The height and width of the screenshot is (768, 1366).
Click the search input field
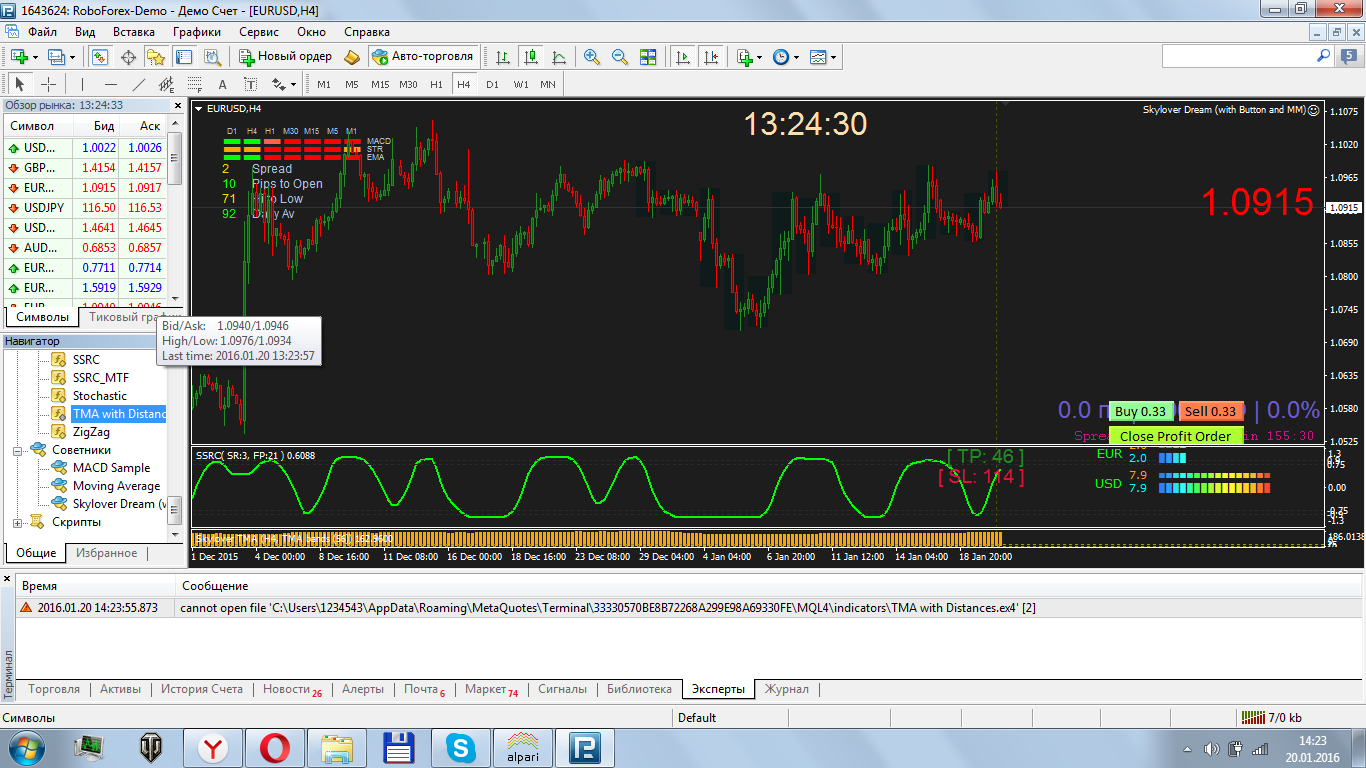[1238, 57]
